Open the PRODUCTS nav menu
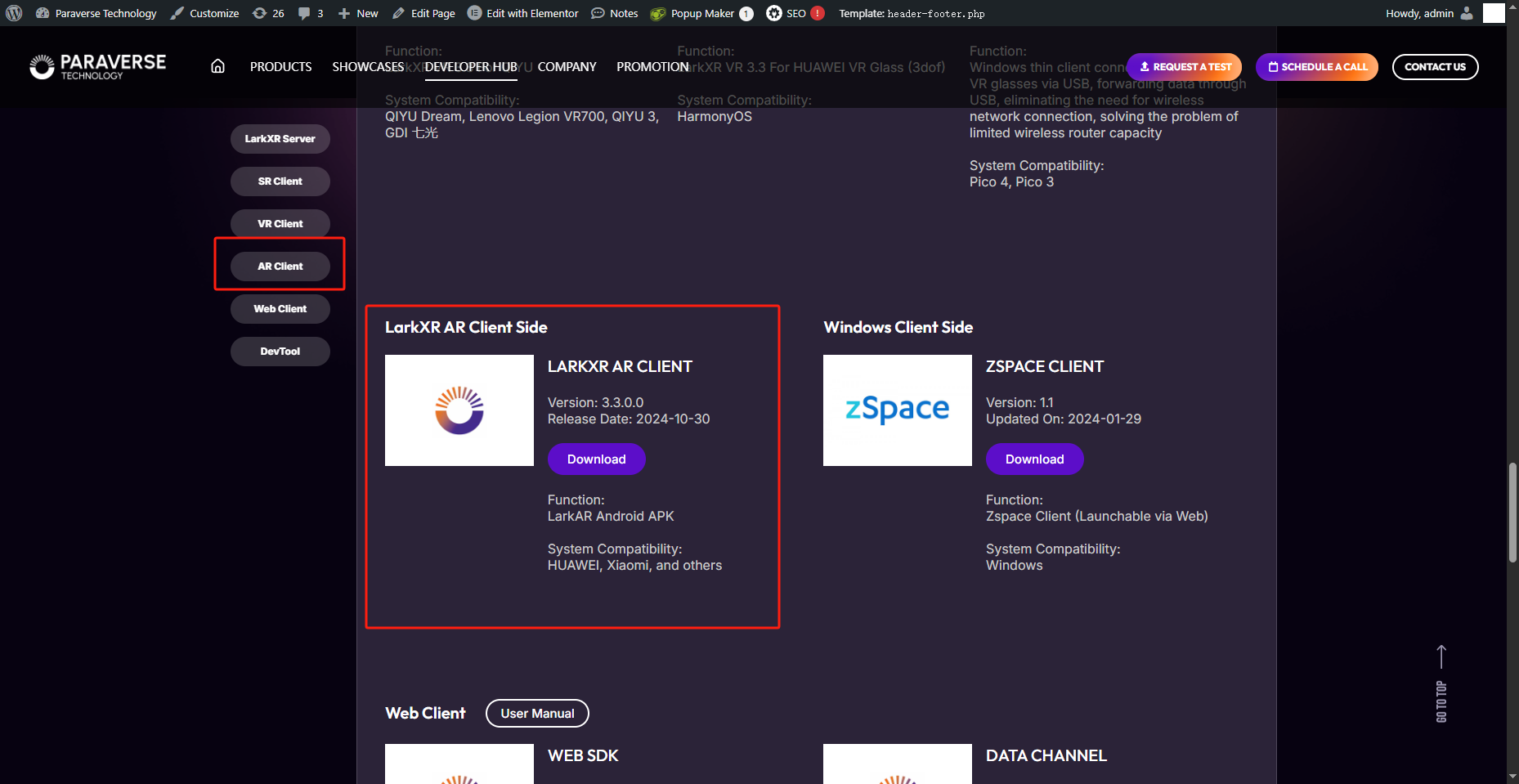Screen dimensions: 1519x784 coord(280,67)
